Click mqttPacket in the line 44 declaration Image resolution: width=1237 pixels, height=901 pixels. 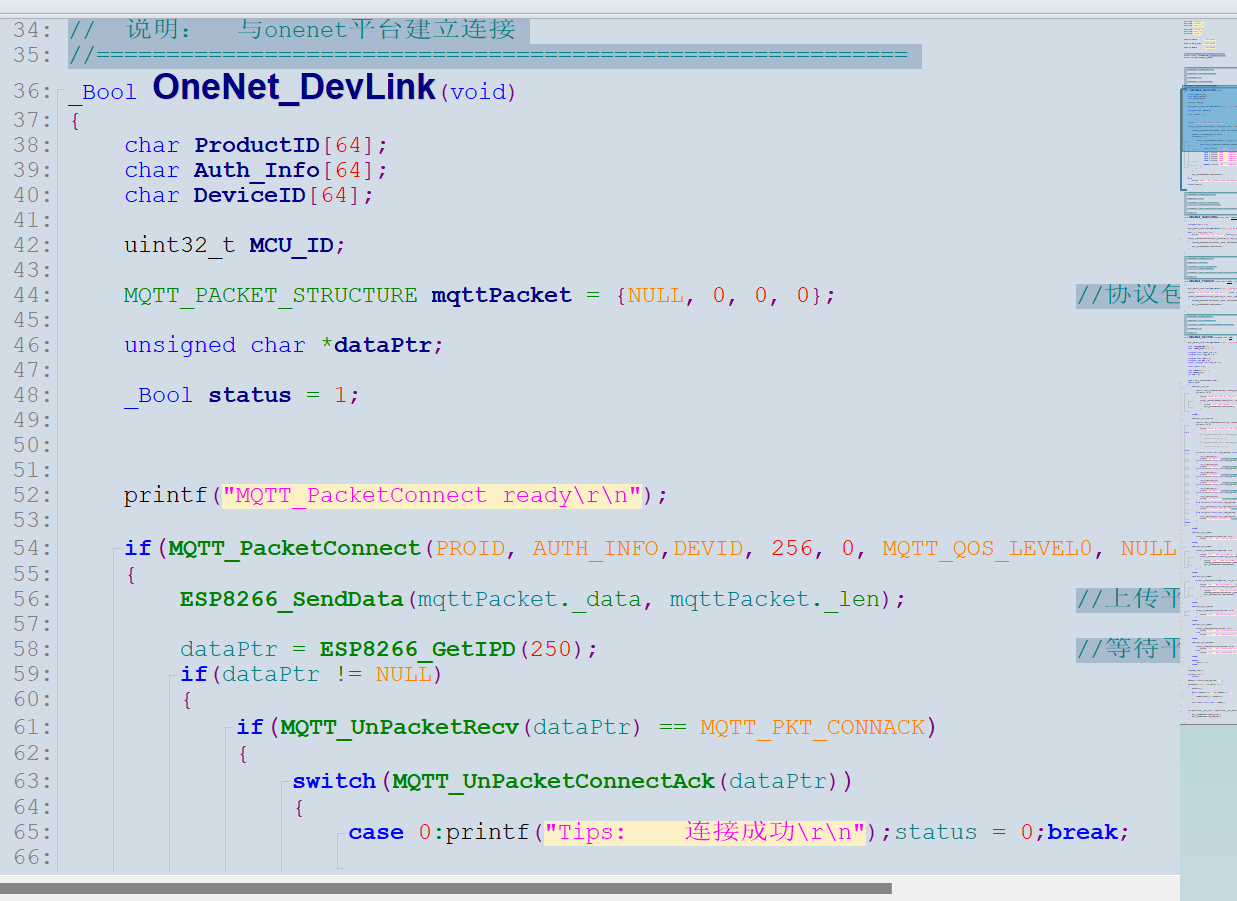[502, 295]
